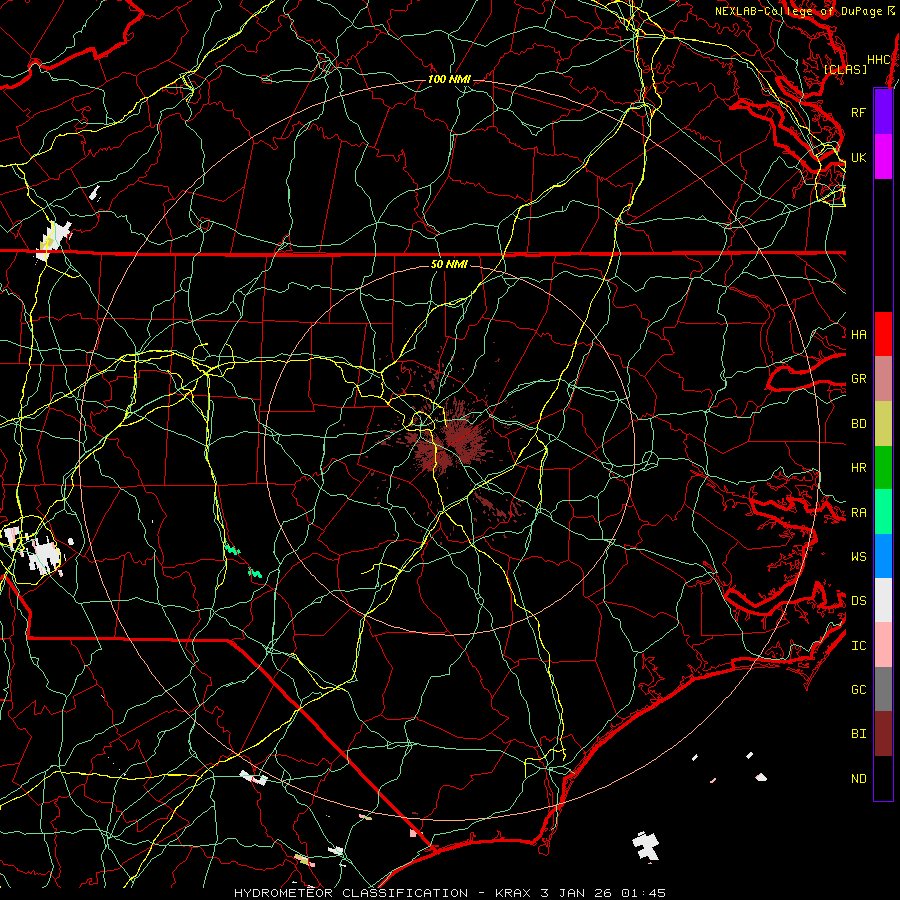The height and width of the screenshot is (900, 900).
Task: Click the HHC product label
Action: (x=878, y=60)
